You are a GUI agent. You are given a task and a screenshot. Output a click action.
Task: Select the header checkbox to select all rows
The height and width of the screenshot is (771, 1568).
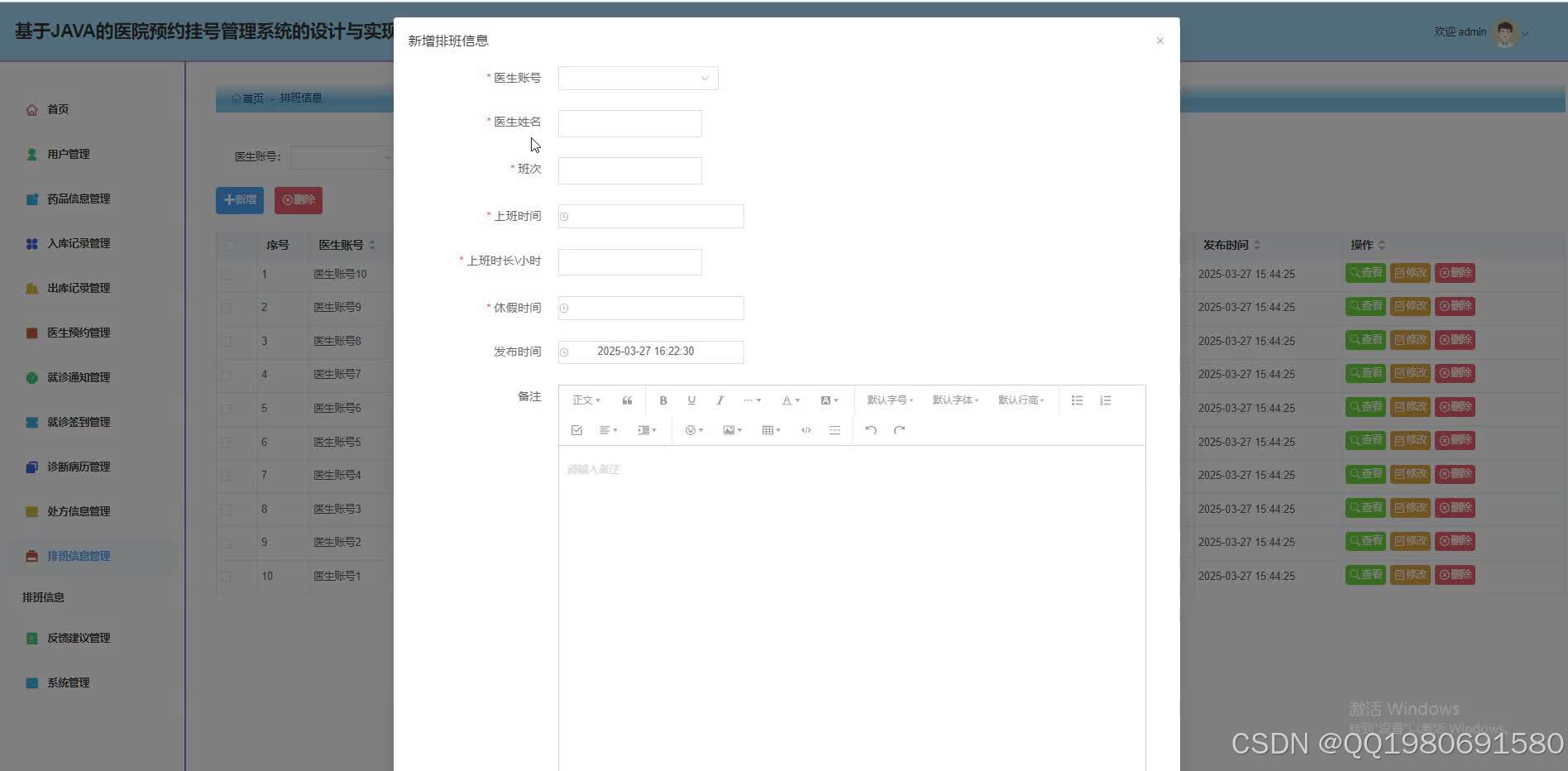[x=229, y=245]
